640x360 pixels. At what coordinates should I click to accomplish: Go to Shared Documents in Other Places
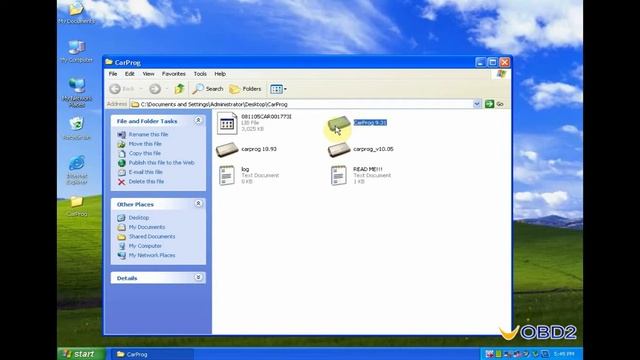click(x=152, y=236)
